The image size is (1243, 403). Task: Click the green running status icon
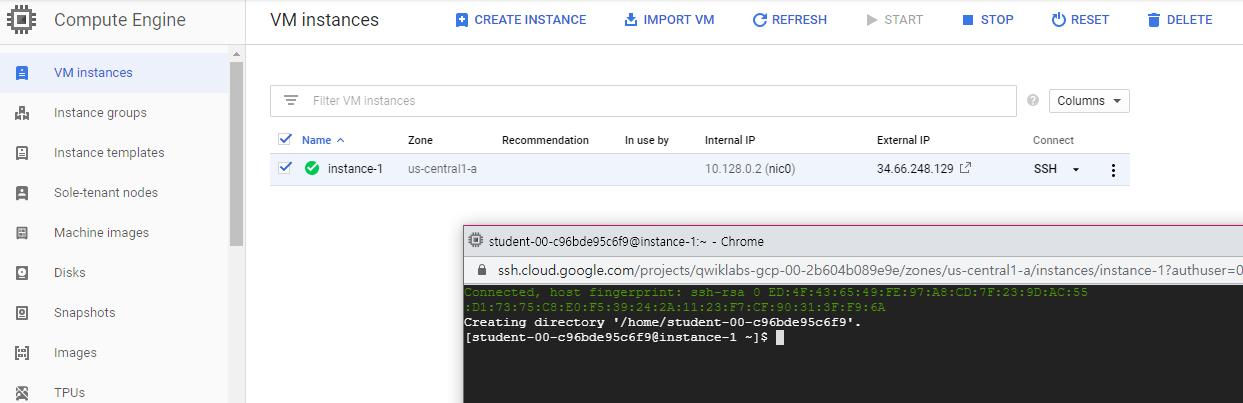(312, 168)
